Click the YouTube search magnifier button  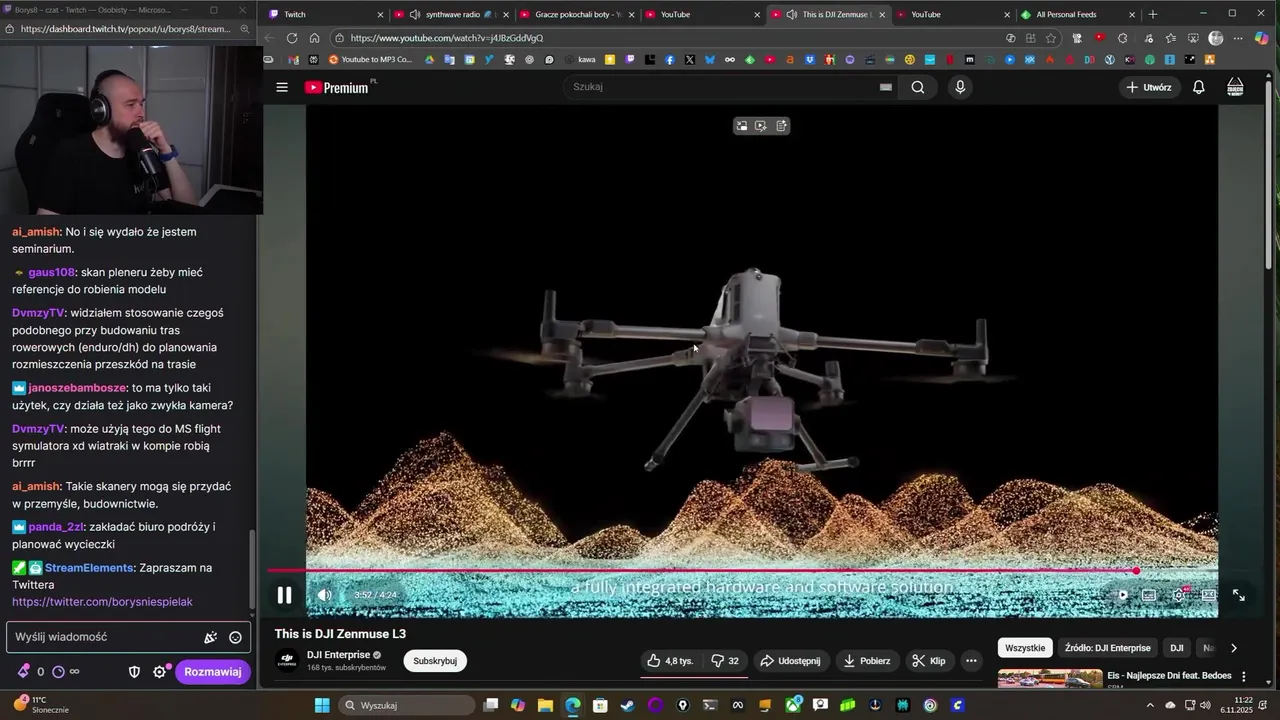[x=918, y=87]
